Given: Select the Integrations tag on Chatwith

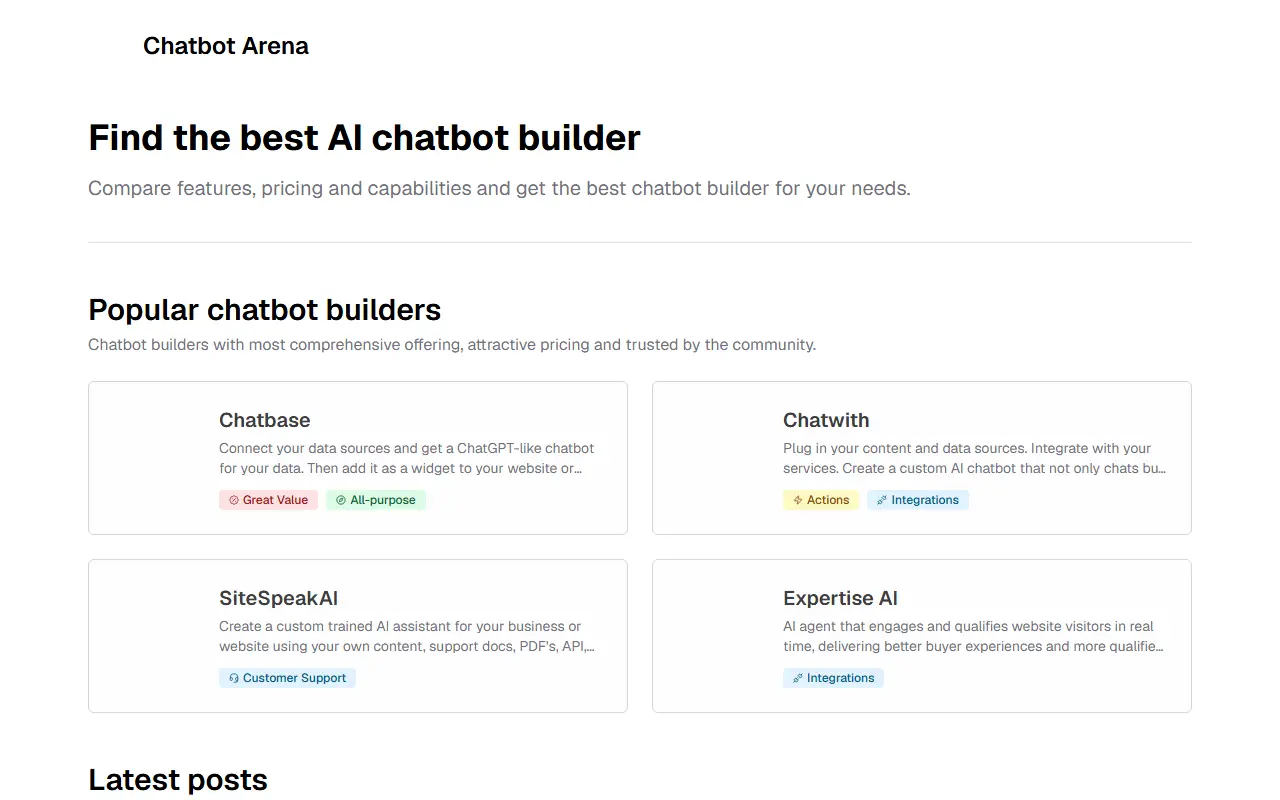Looking at the screenshot, I should click(918, 500).
